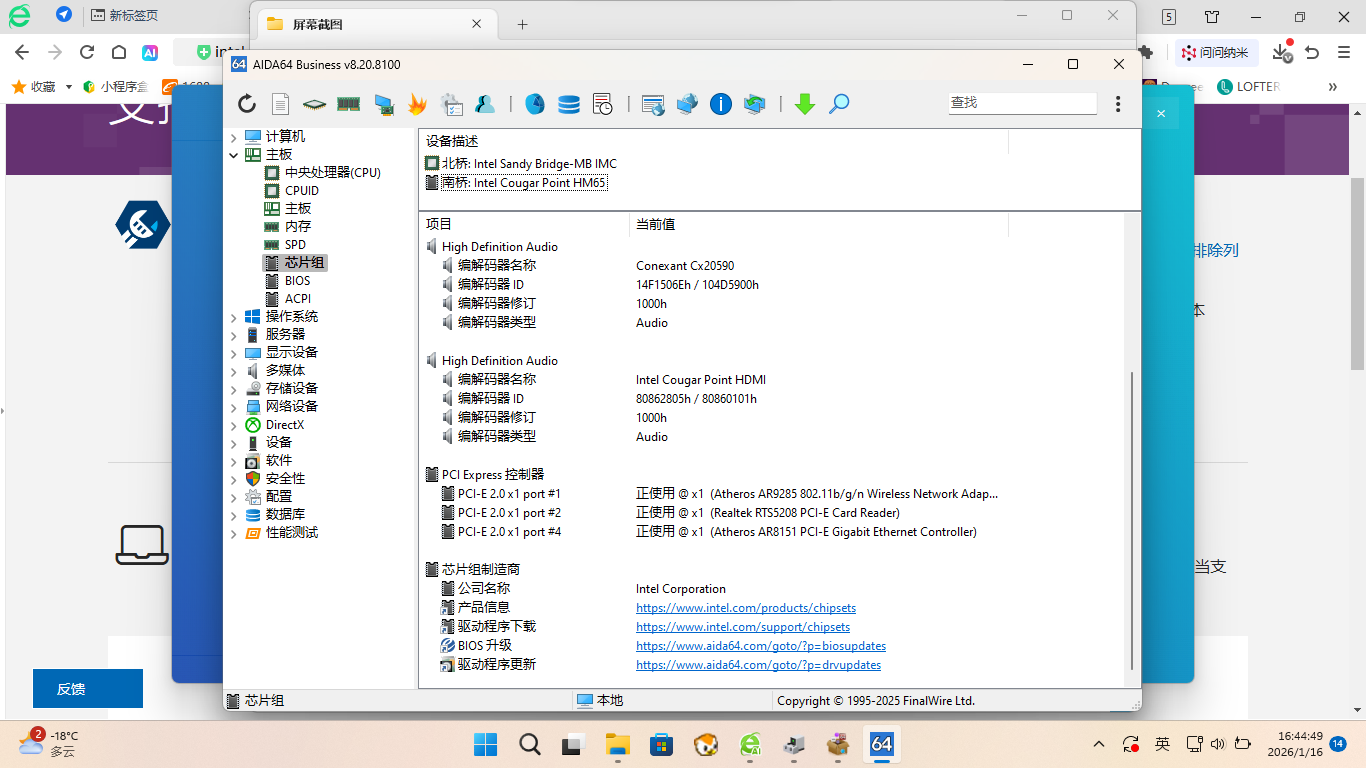Open the drvupdates link
Screen dimensions: 1366x768
tap(758, 665)
